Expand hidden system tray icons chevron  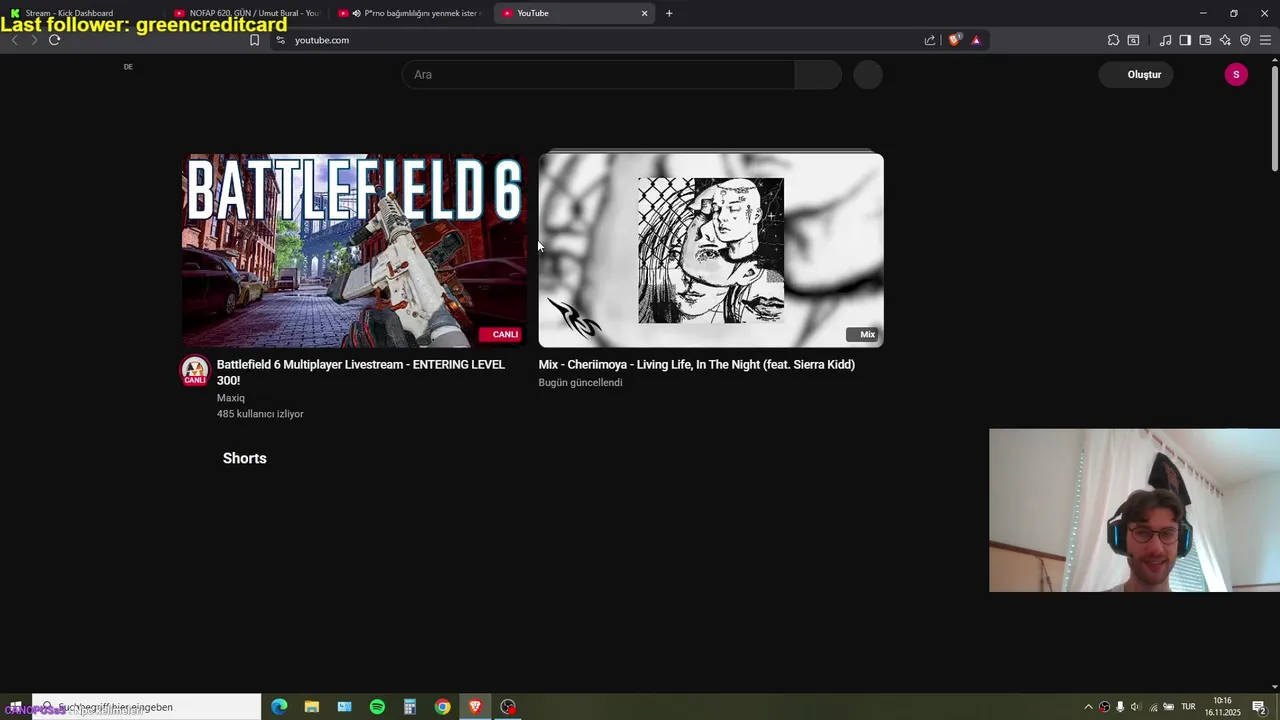(1089, 707)
